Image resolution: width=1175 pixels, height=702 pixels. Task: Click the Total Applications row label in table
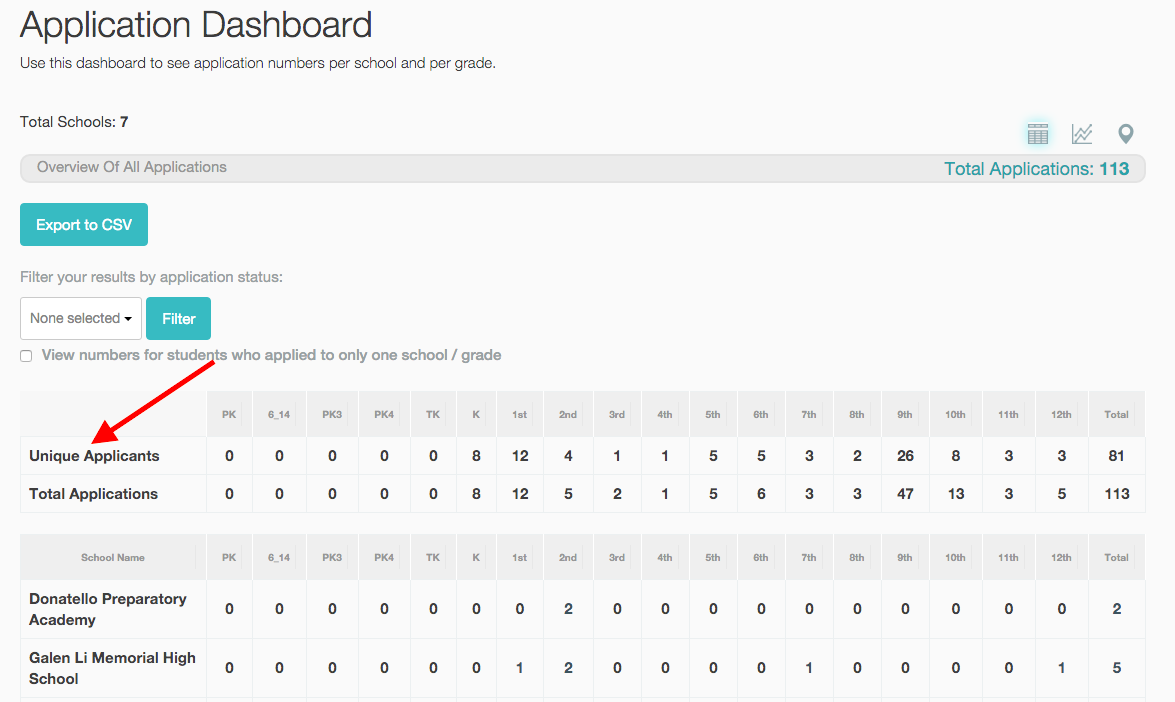tap(94, 494)
